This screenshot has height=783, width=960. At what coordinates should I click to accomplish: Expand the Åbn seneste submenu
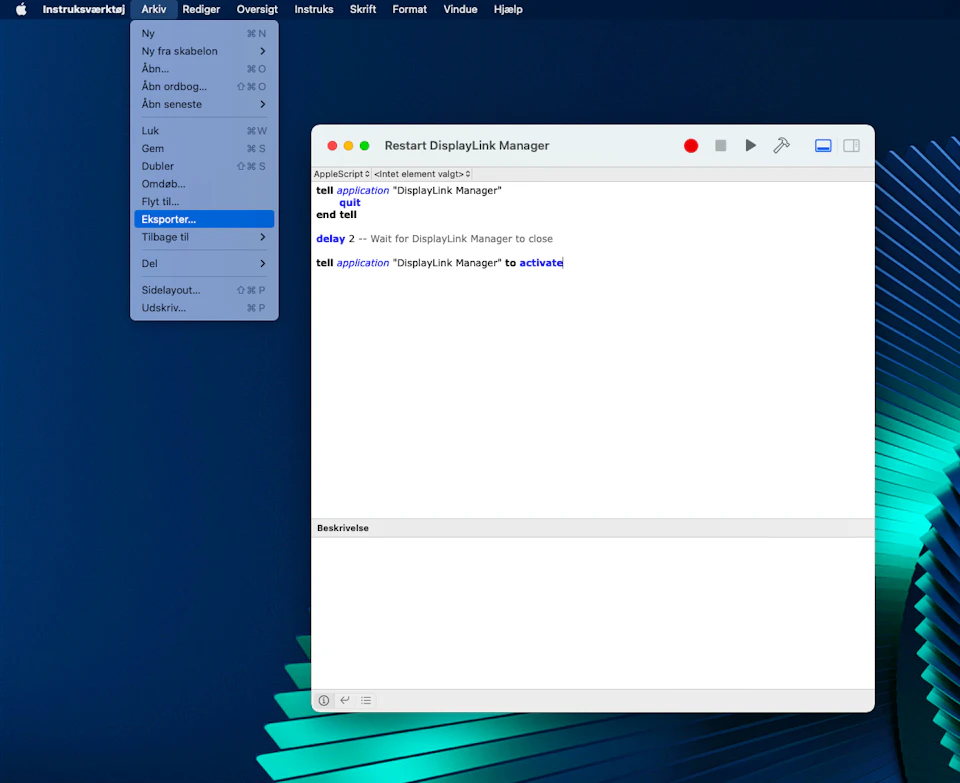pyautogui.click(x=204, y=104)
